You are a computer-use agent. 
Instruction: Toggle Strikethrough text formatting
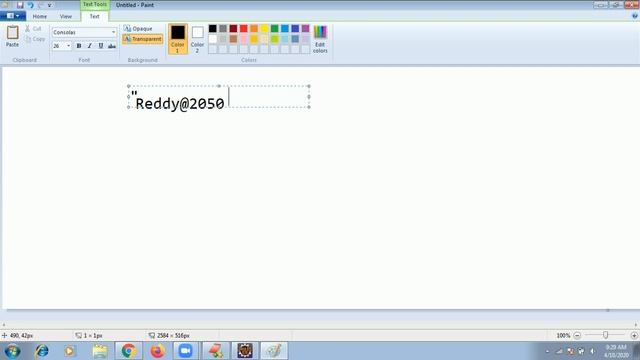click(x=112, y=46)
